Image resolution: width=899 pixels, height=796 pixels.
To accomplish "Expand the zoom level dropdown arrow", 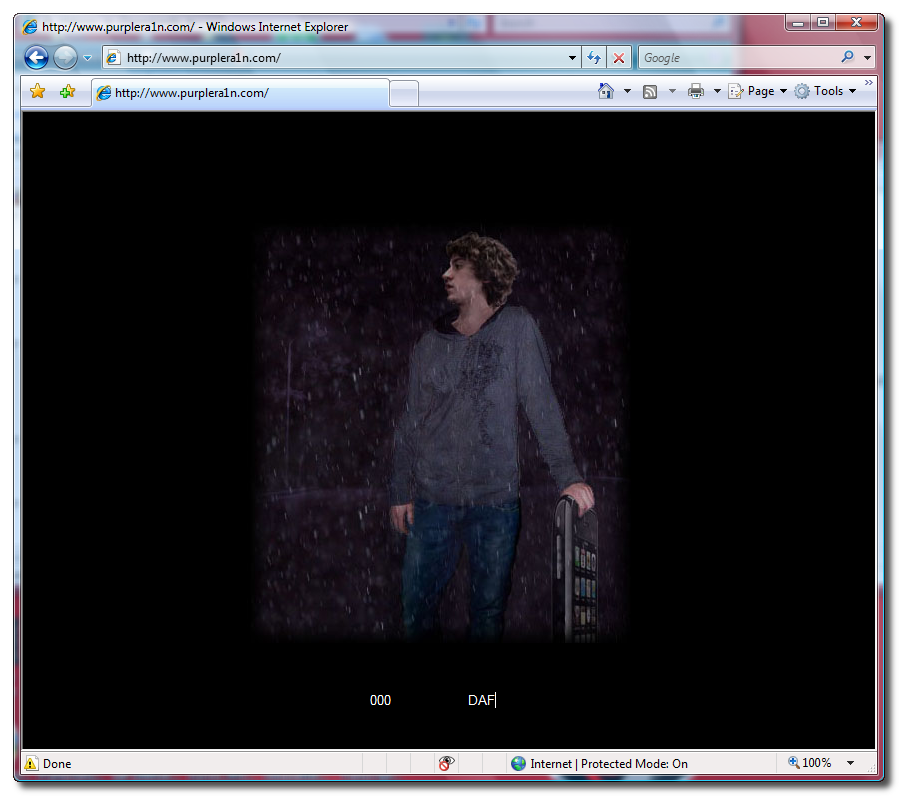I will click(850, 763).
